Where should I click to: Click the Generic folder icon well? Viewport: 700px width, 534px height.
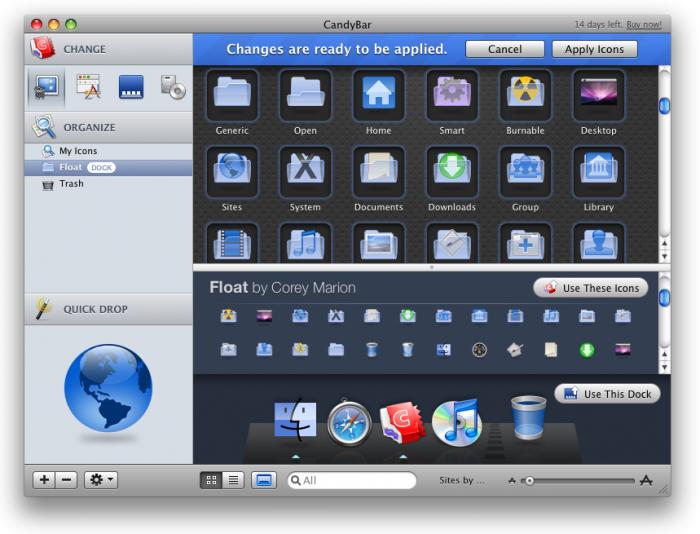click(232, 95)
